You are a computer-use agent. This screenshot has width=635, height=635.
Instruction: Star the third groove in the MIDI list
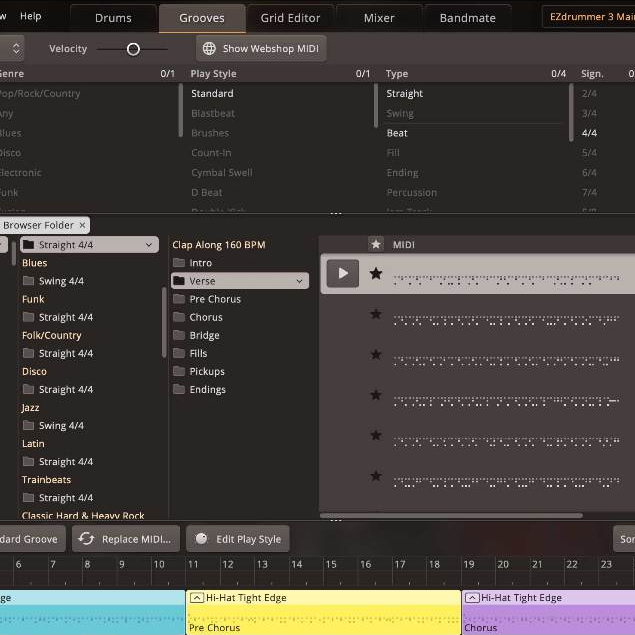point(376,354)
